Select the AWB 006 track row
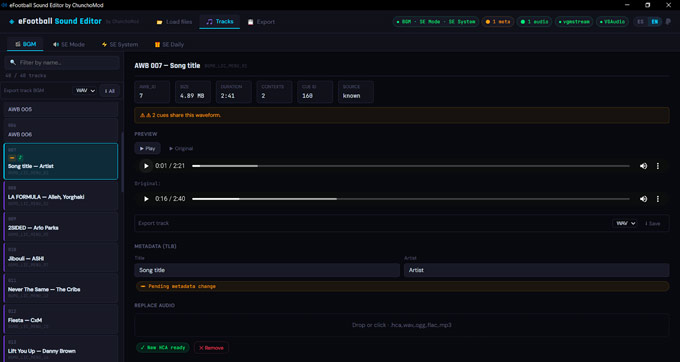 pos(60,130)
